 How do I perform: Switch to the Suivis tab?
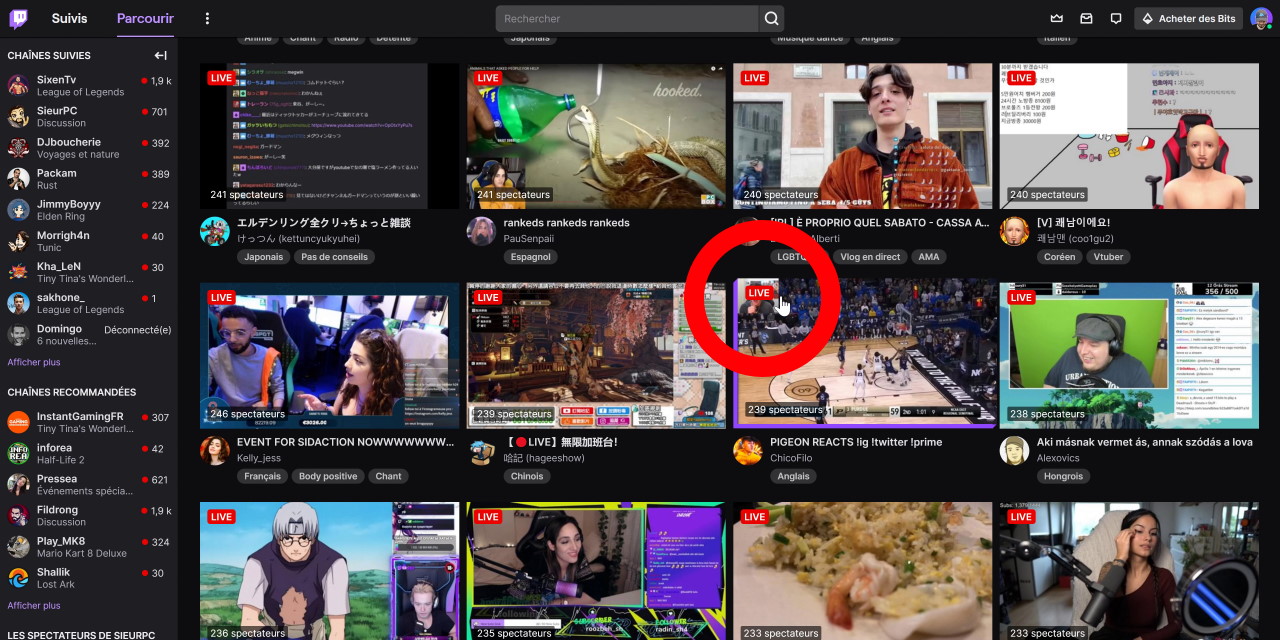pos(70,18)
